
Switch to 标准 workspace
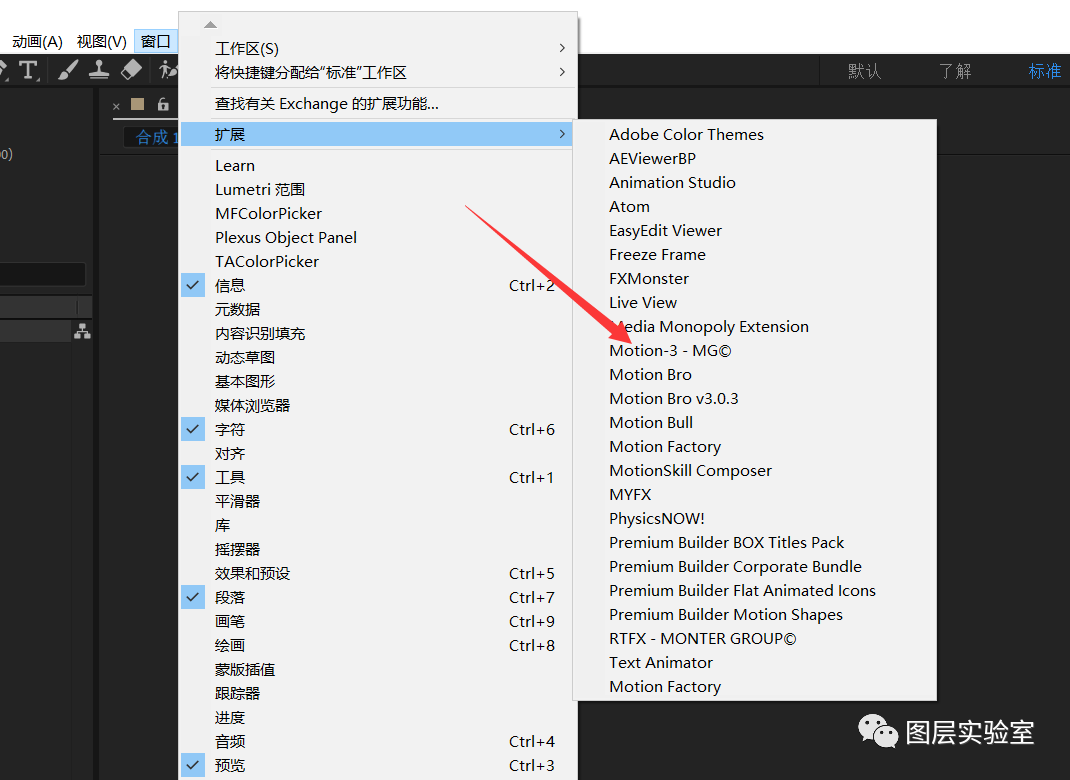coord(1045,71)
